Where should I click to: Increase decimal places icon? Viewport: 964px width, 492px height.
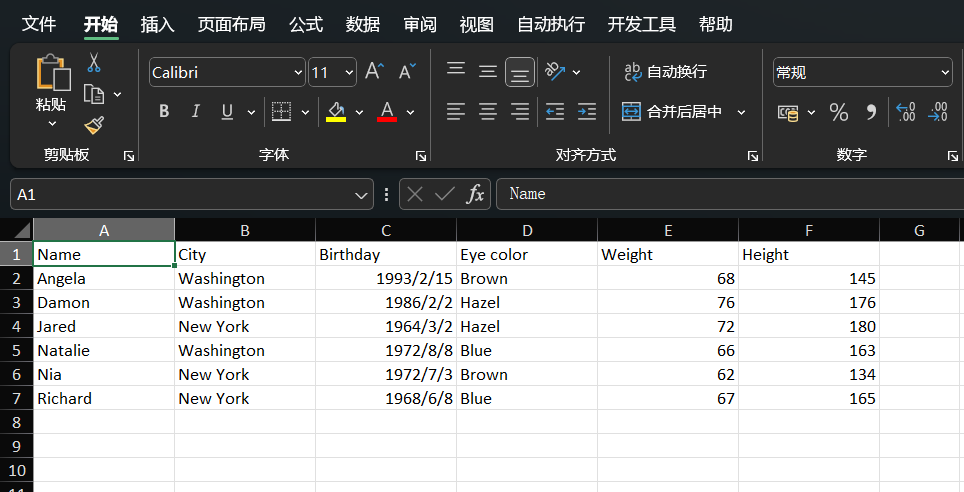click(906, 113)
